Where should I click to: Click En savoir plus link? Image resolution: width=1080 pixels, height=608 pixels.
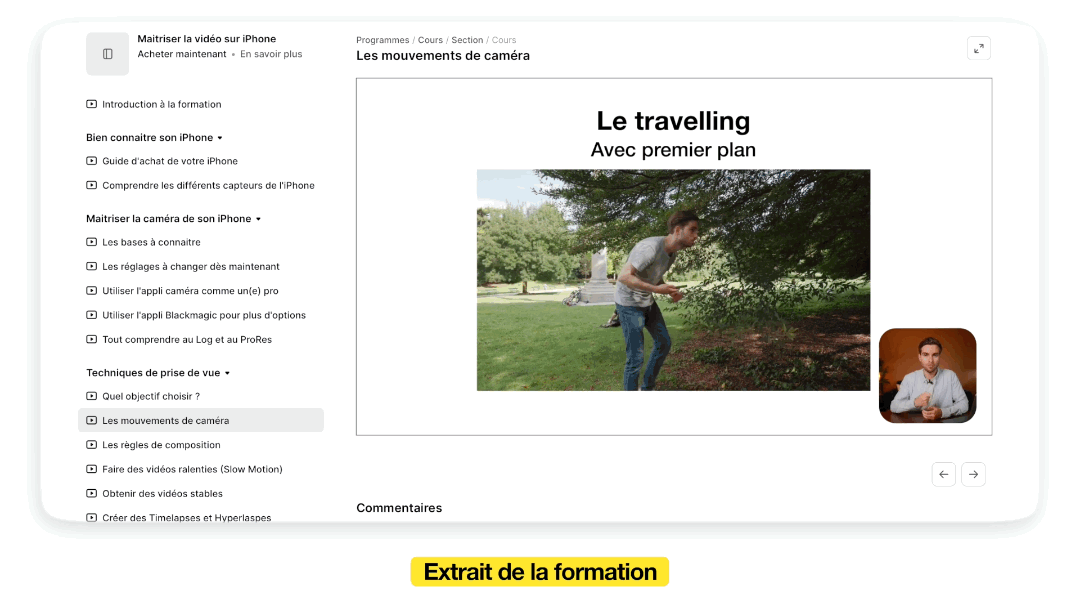coord(271,54)
